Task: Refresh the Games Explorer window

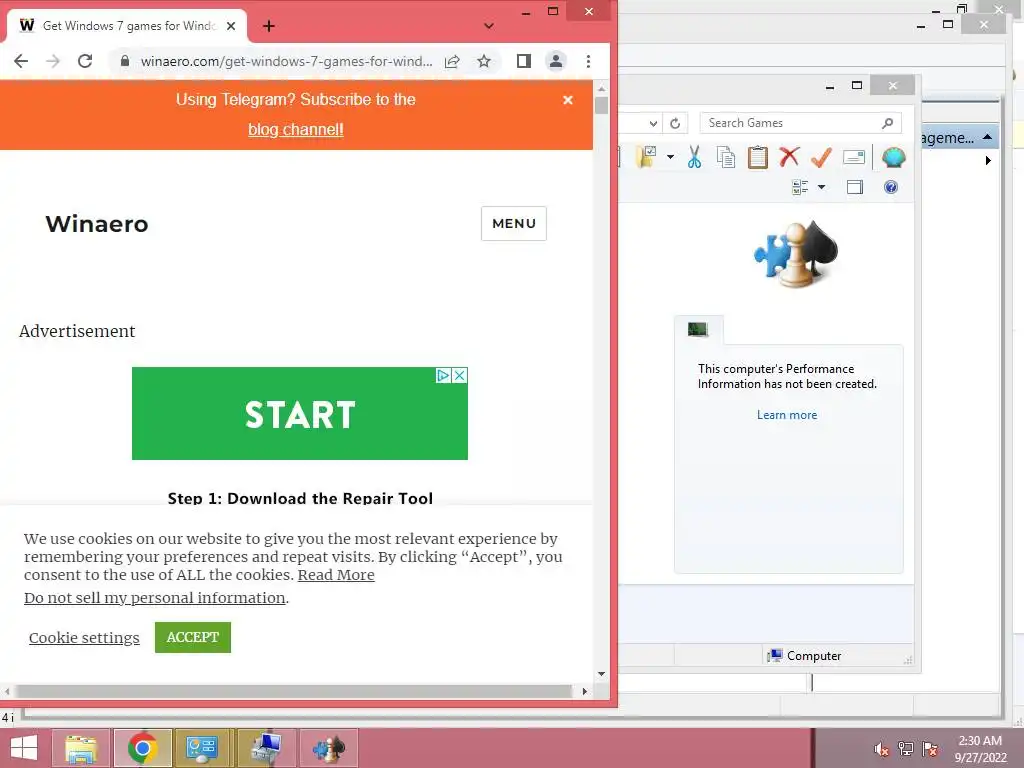Action: tap(675, 123)
